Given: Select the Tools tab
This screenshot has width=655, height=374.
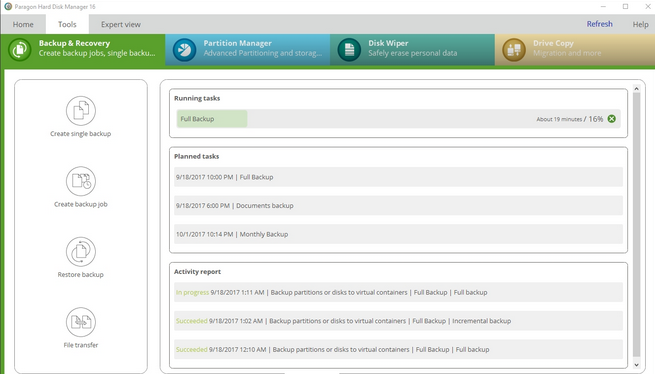Looking at the screenshot, I should coord(67,24).
